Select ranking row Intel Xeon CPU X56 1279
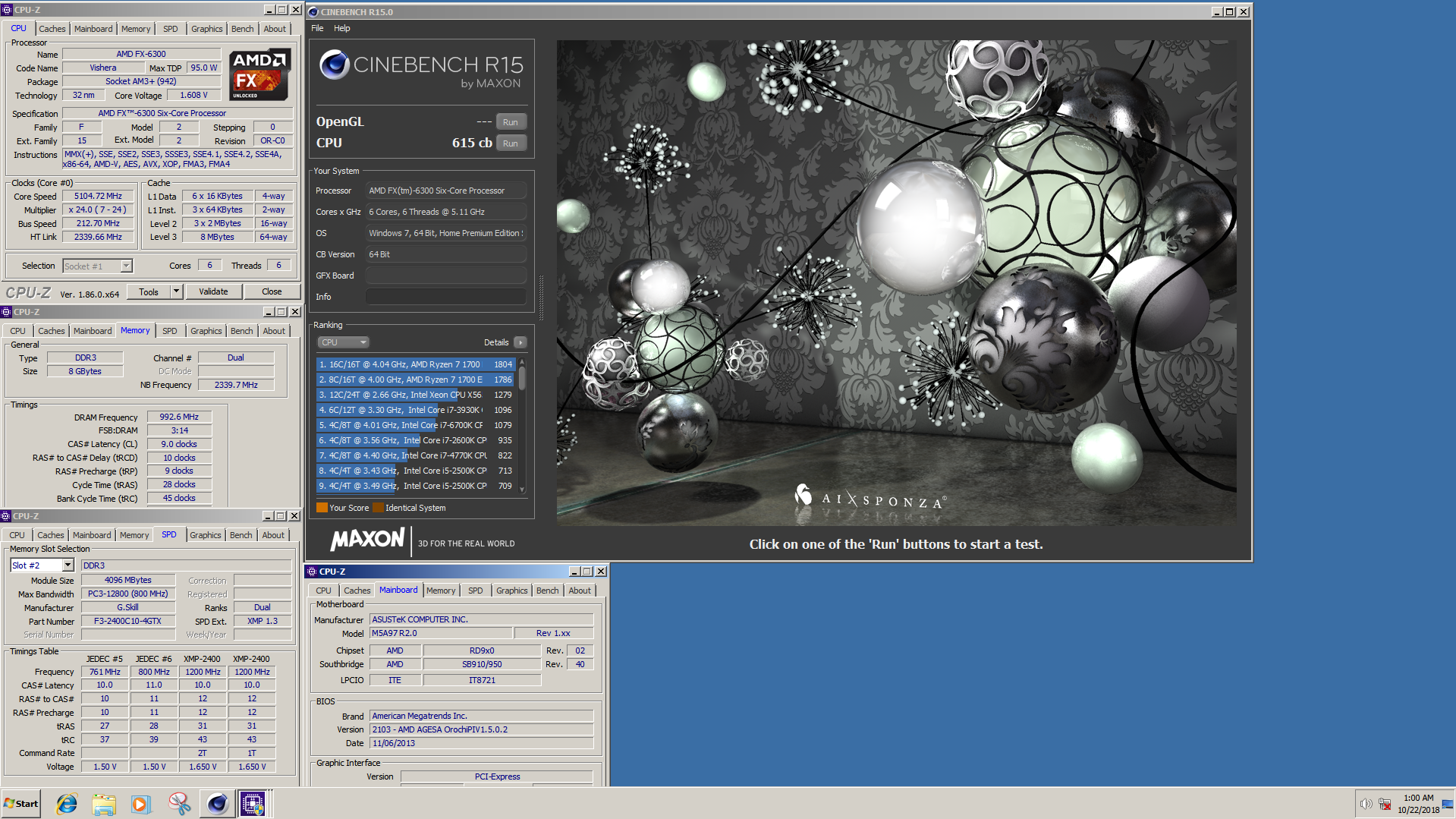The height and width of the screenshot is (819, 1456). click(x=416, y=395)
